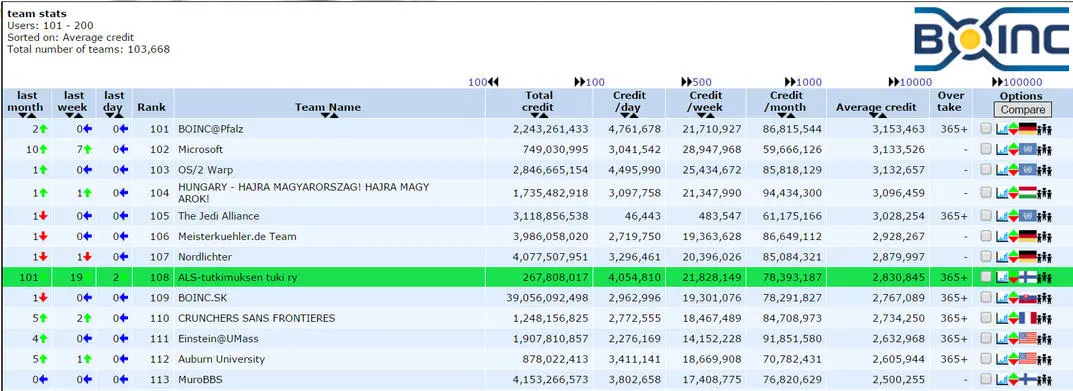Click the Hungarian flag in HUNGARY row
This screenshot has height=391, width=1073.
(x=1028, y=192)
